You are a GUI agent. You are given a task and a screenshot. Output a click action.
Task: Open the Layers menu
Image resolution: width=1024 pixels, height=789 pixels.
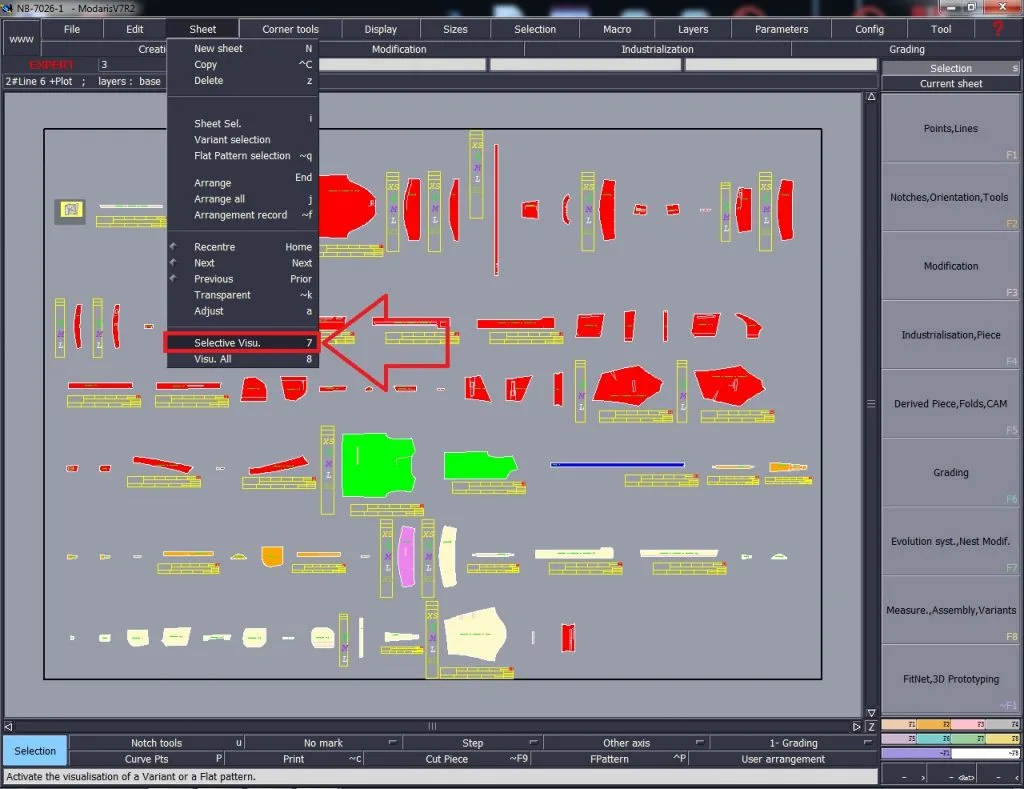pos(693,29)
